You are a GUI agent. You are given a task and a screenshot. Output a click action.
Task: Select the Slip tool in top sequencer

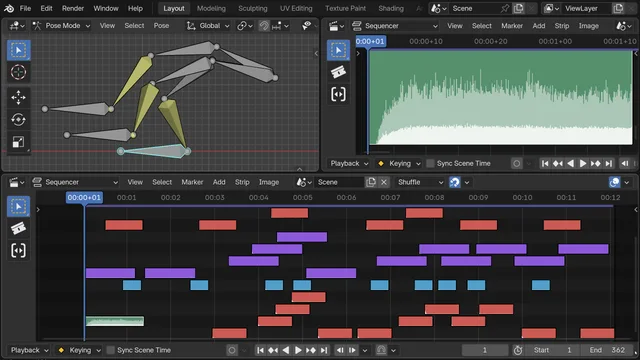[338, 94]
